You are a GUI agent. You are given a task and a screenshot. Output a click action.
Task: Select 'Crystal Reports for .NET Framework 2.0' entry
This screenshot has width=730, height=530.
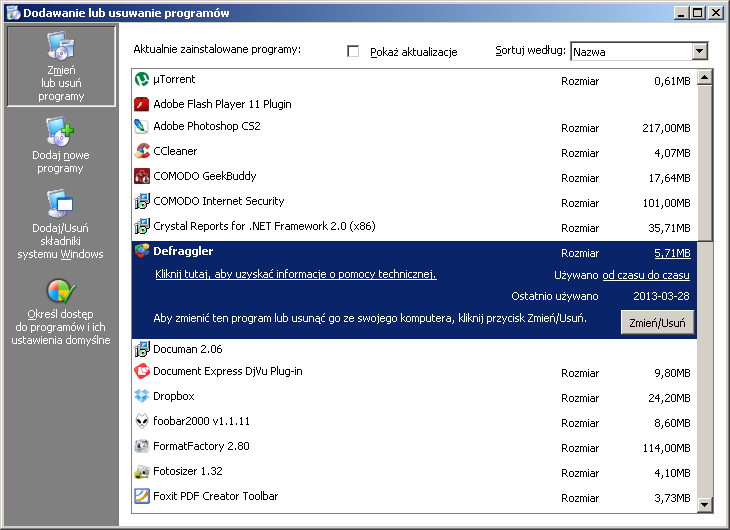[x=264, y=226]
